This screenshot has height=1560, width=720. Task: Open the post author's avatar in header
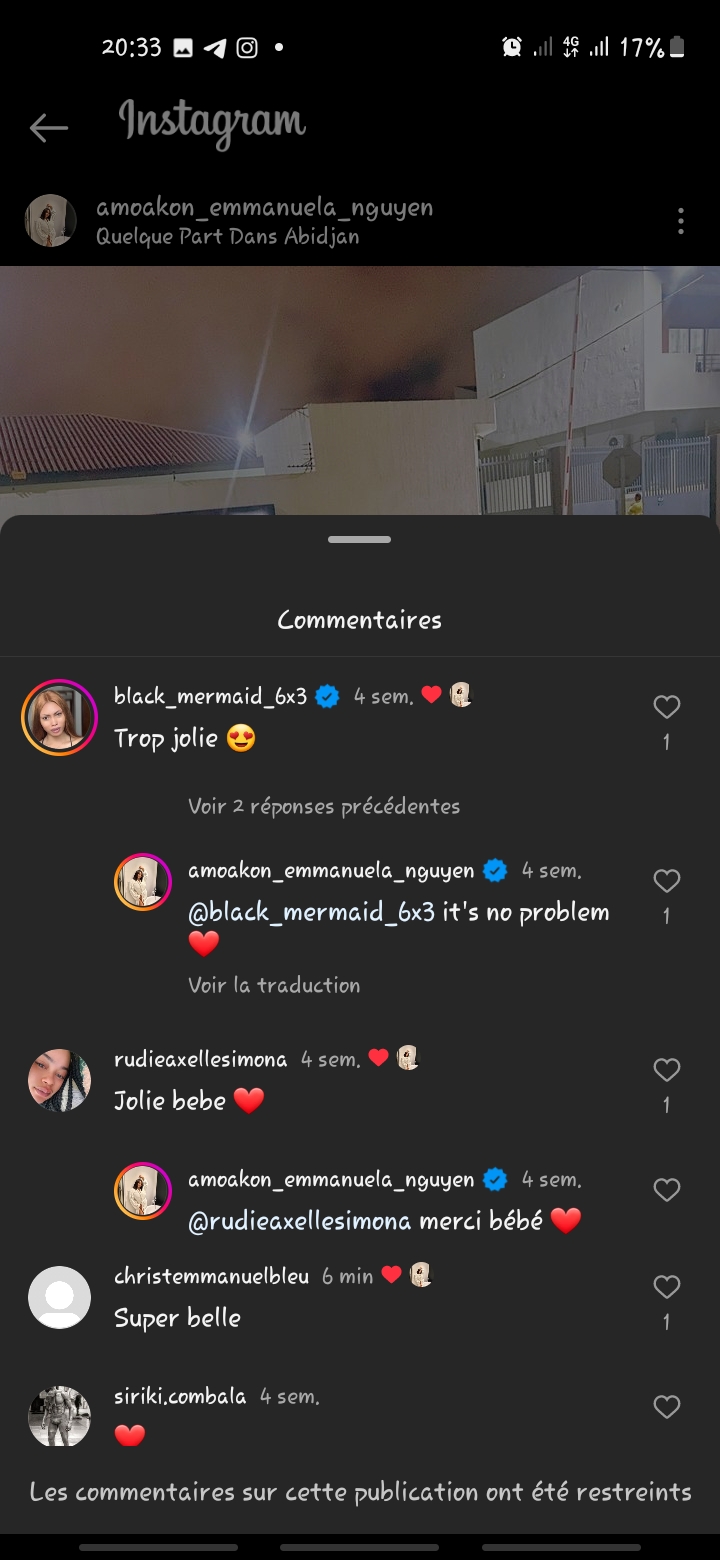(x=50, y=221)
